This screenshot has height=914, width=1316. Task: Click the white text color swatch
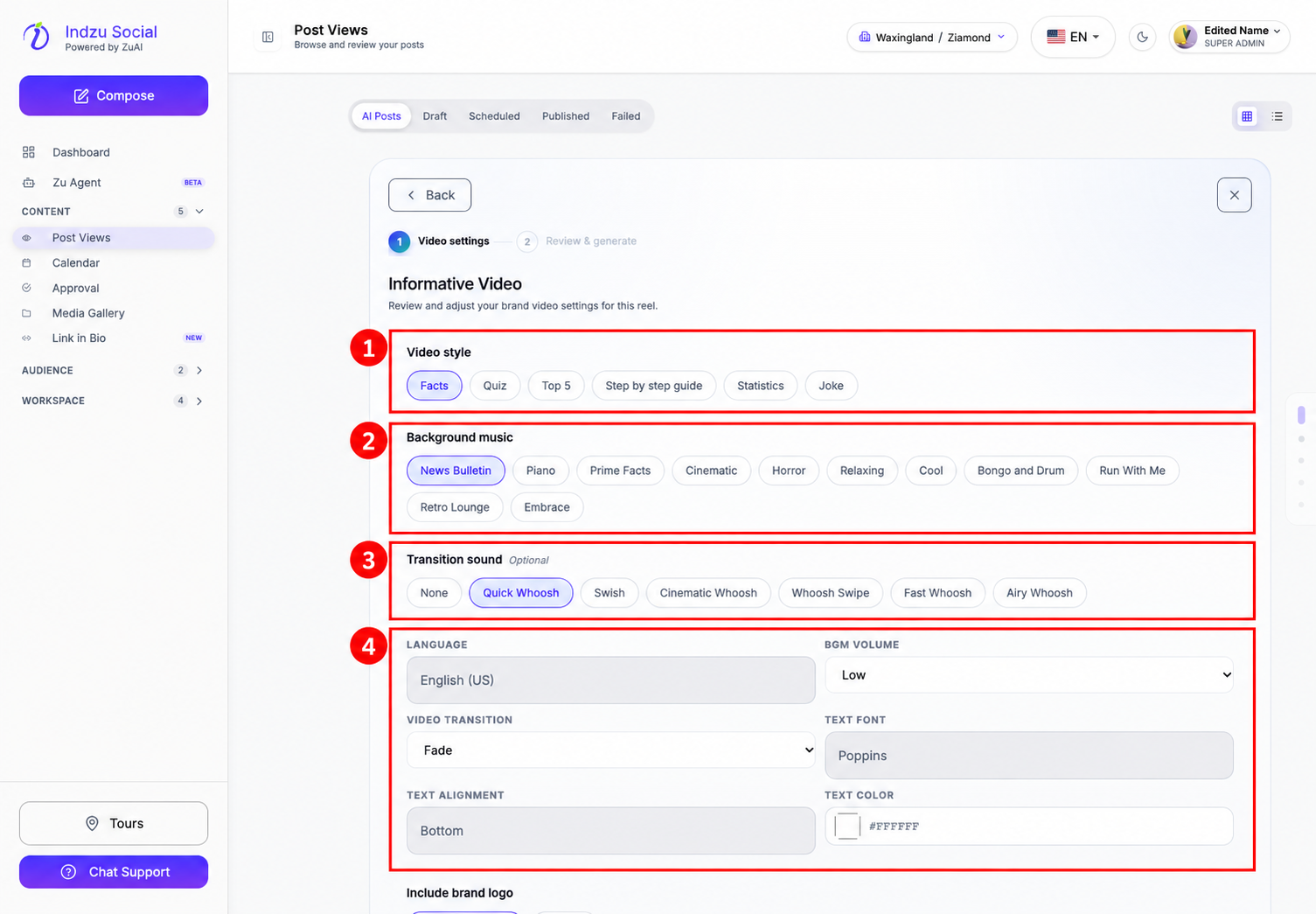[847, 826]
